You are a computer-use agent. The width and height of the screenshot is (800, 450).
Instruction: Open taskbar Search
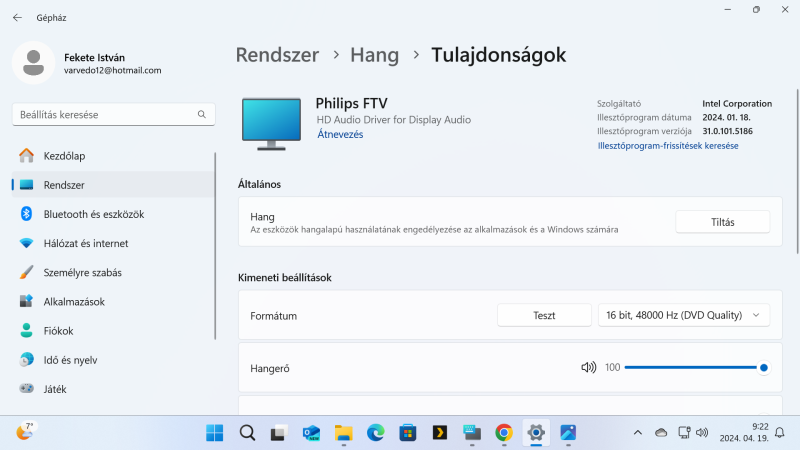247,433
